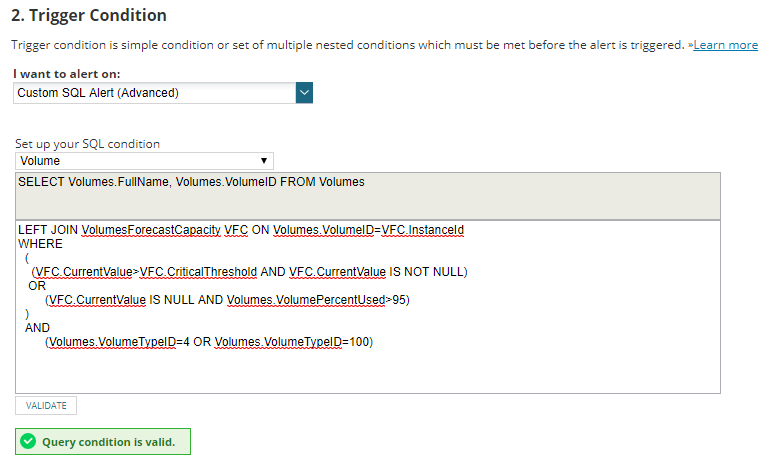Click the Volume dropdown's small black arrow
The image size is (775, 460).
263,161
